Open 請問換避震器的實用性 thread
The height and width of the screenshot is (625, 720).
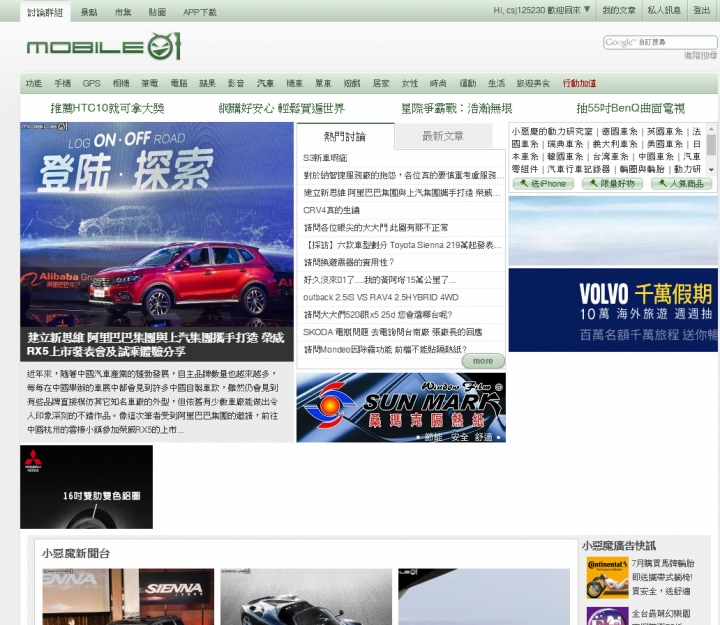pyautogui.click(x=349, y=263)
